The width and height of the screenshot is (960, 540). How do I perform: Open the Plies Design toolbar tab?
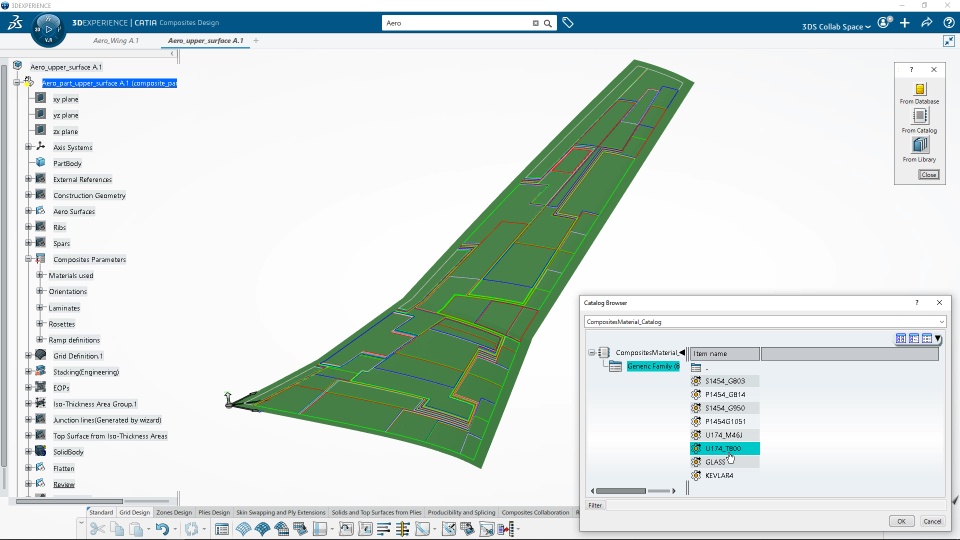pyautogui.click(x=214, y=512)
